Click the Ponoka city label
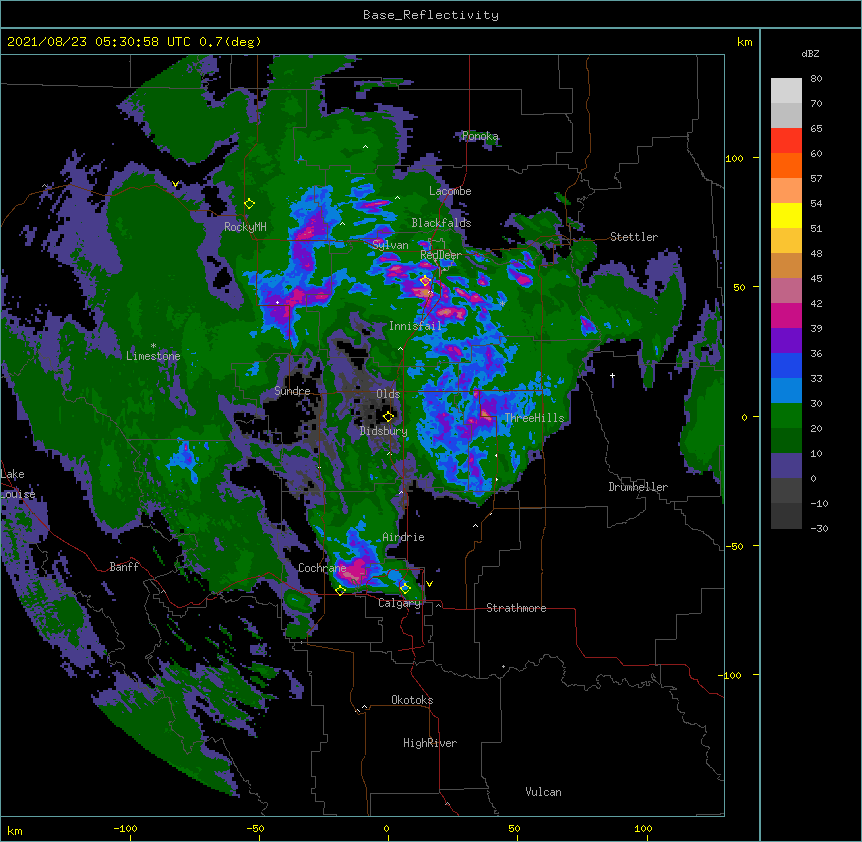862x842 pixels. [480, 136]
